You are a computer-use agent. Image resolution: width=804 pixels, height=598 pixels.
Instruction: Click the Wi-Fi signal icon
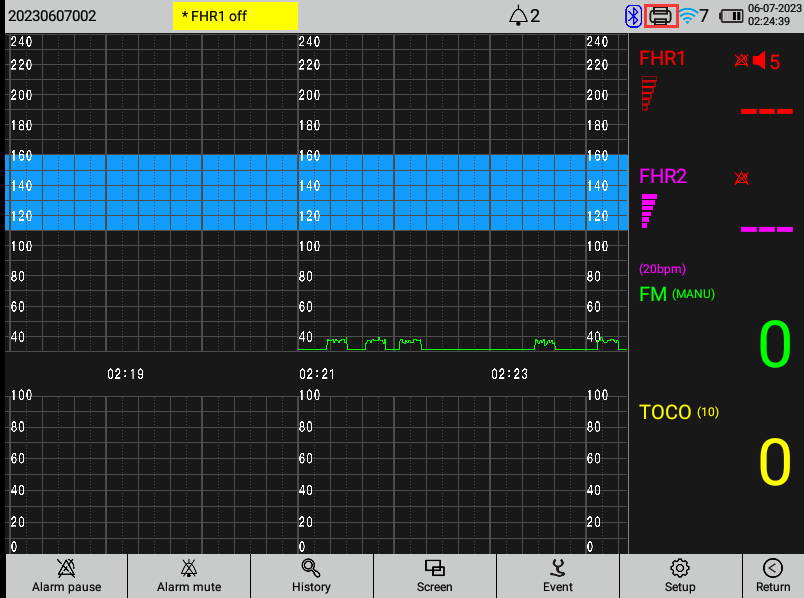coord(688,16)
